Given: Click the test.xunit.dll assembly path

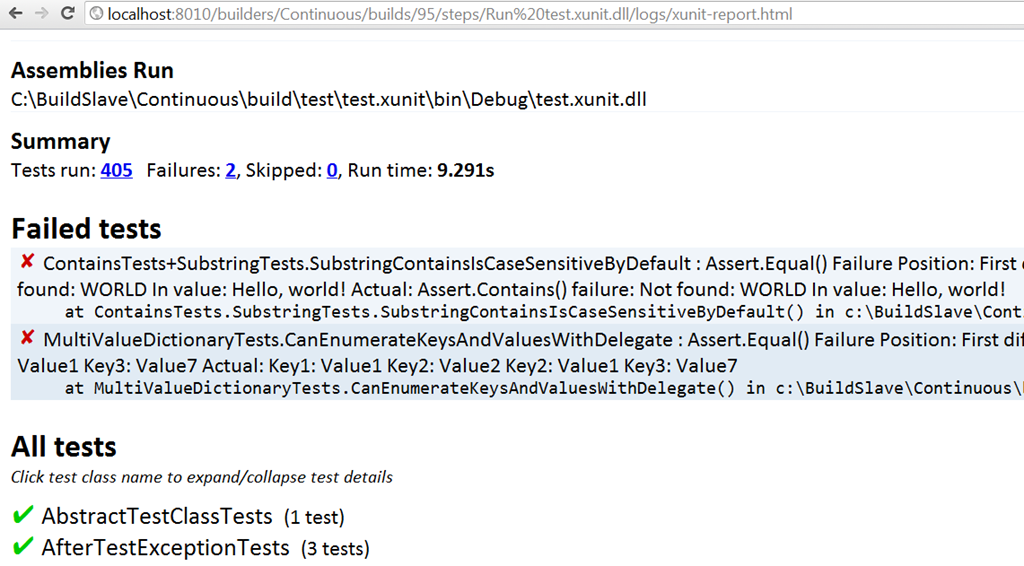Looking at the screenshot, I should [328, 99].
